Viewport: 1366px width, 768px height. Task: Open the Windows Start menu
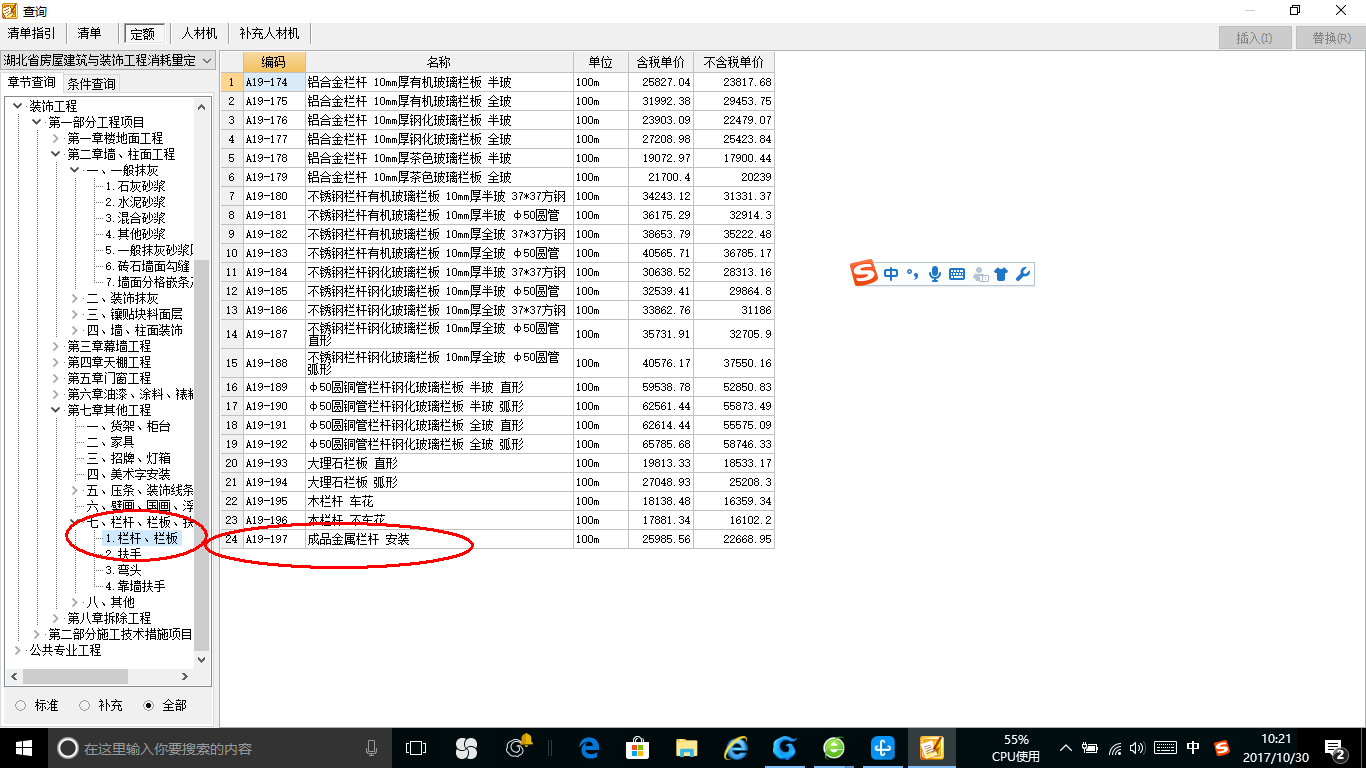pyautogui.click(x=24, y=748)
